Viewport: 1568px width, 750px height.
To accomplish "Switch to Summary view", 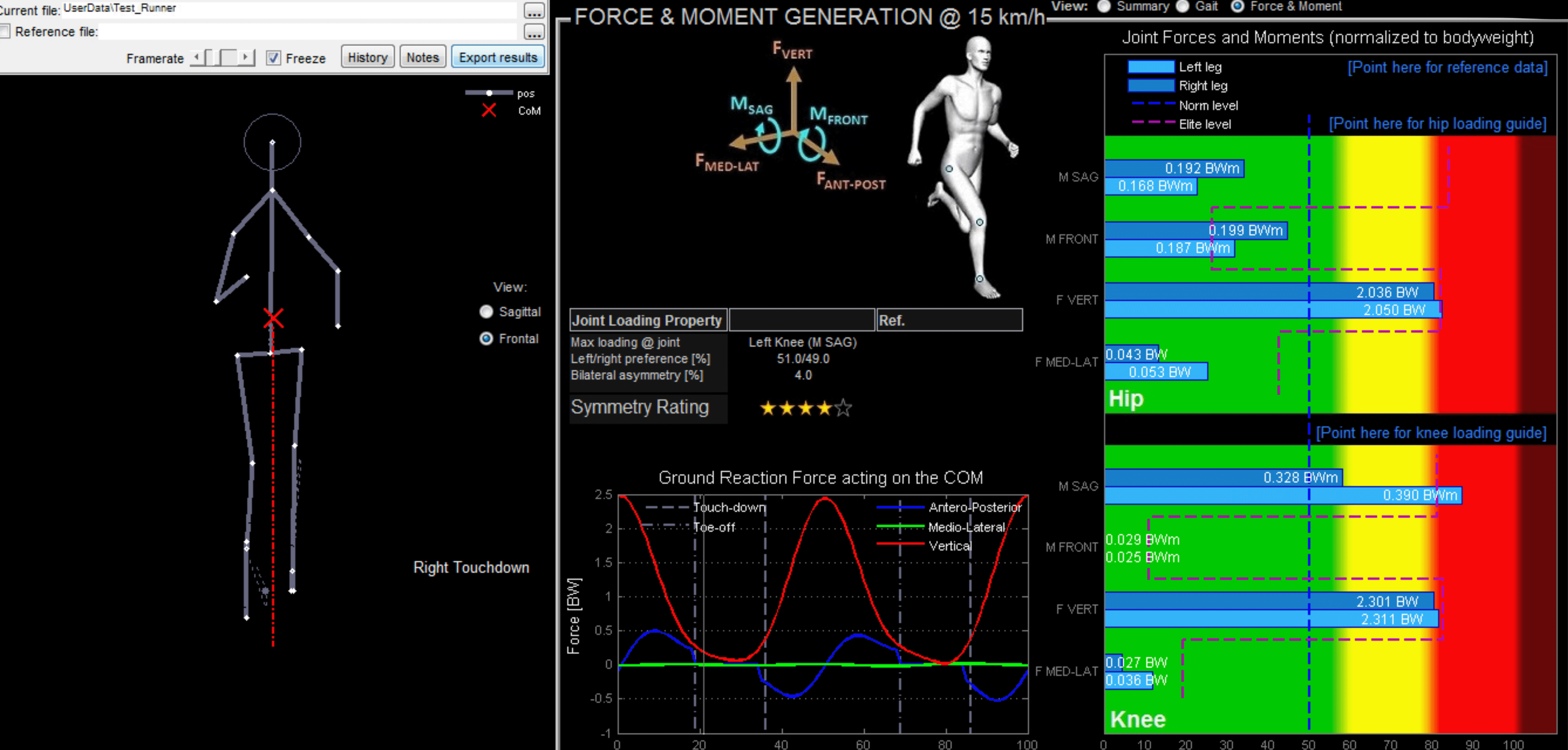I will click(1104, 6).
